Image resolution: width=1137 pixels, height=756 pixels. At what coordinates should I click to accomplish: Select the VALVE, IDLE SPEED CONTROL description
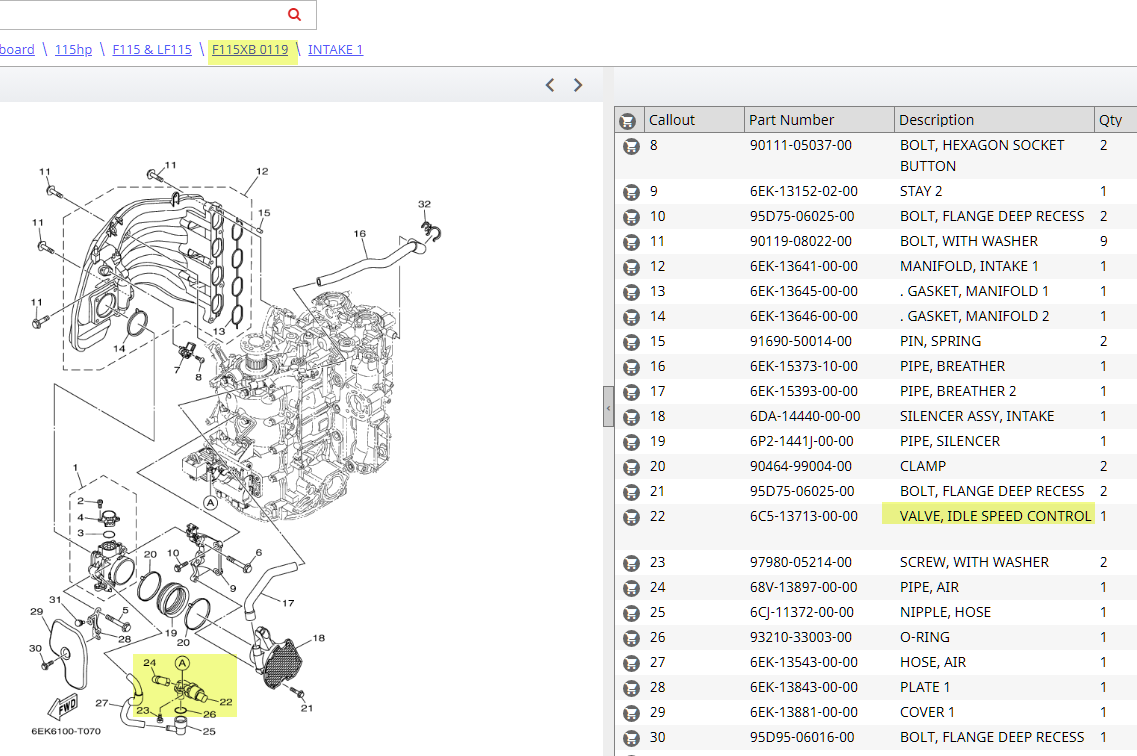995,516
